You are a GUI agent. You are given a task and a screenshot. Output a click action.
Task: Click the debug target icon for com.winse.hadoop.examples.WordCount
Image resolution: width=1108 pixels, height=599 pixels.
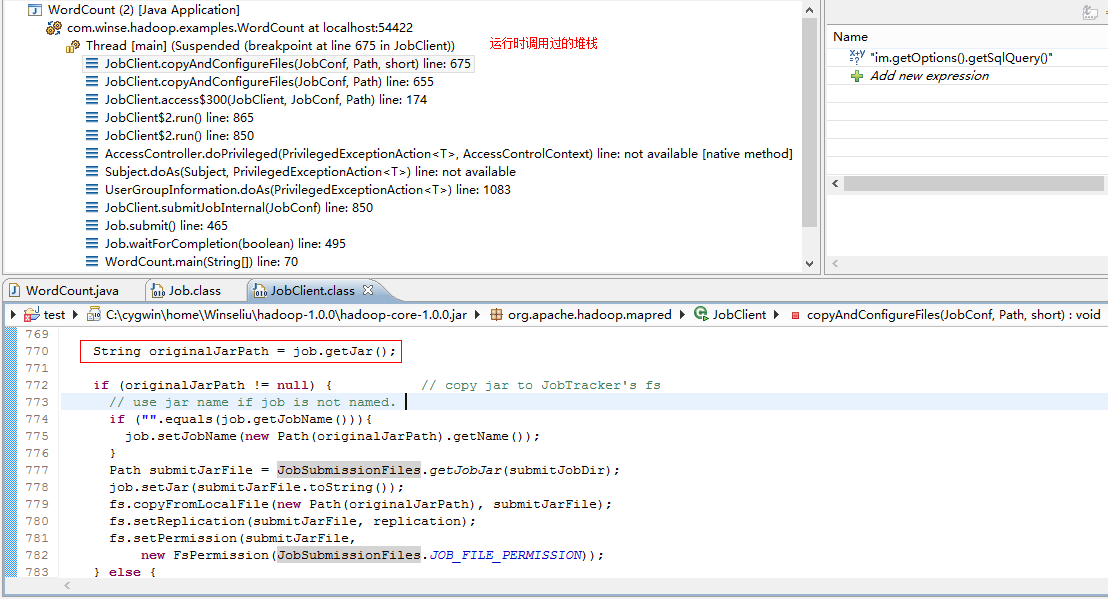[54, 28]
